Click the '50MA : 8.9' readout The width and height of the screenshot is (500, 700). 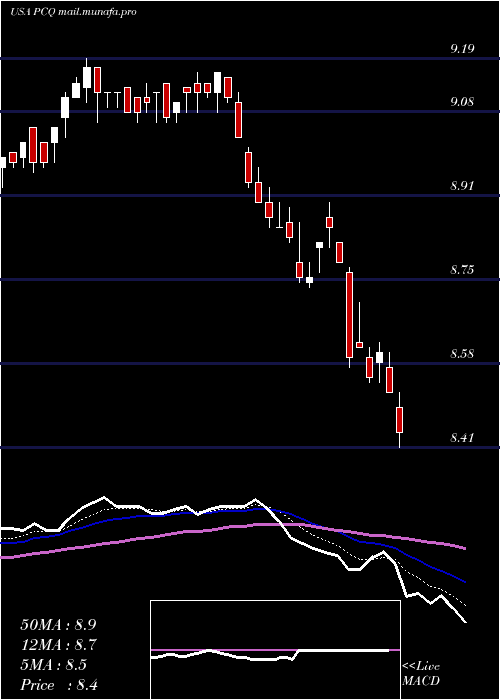[58, 625]
